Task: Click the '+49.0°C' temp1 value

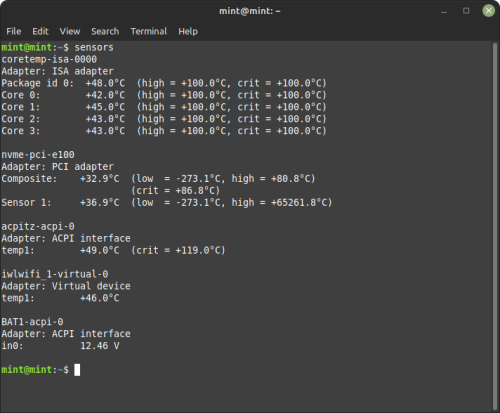Action: coord(99,250)
